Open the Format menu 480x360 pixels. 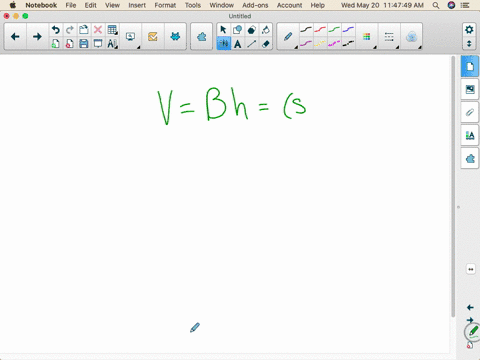165,5
